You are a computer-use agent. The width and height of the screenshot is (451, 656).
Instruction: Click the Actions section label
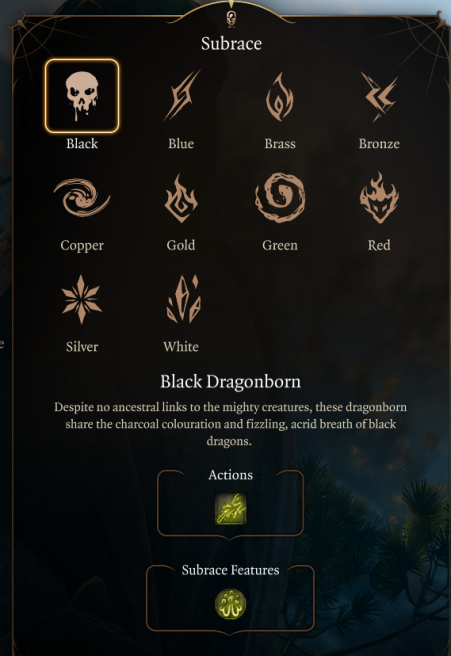click(x=231, y=475)
